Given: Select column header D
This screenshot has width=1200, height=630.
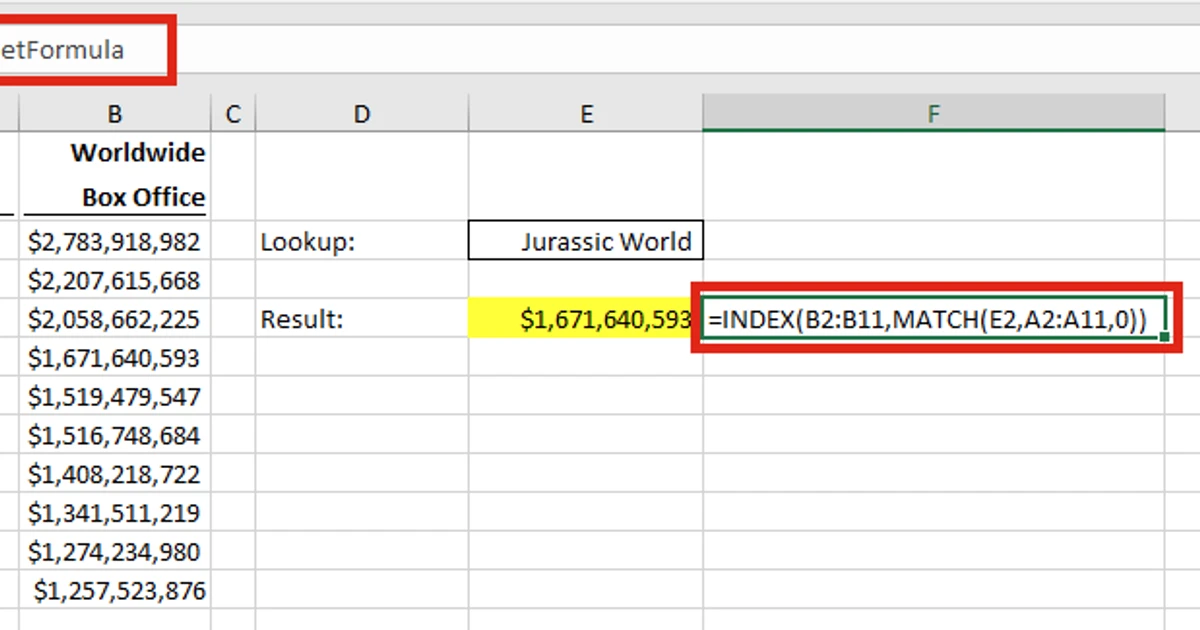Looking at the screenshot, I should 361,113.
